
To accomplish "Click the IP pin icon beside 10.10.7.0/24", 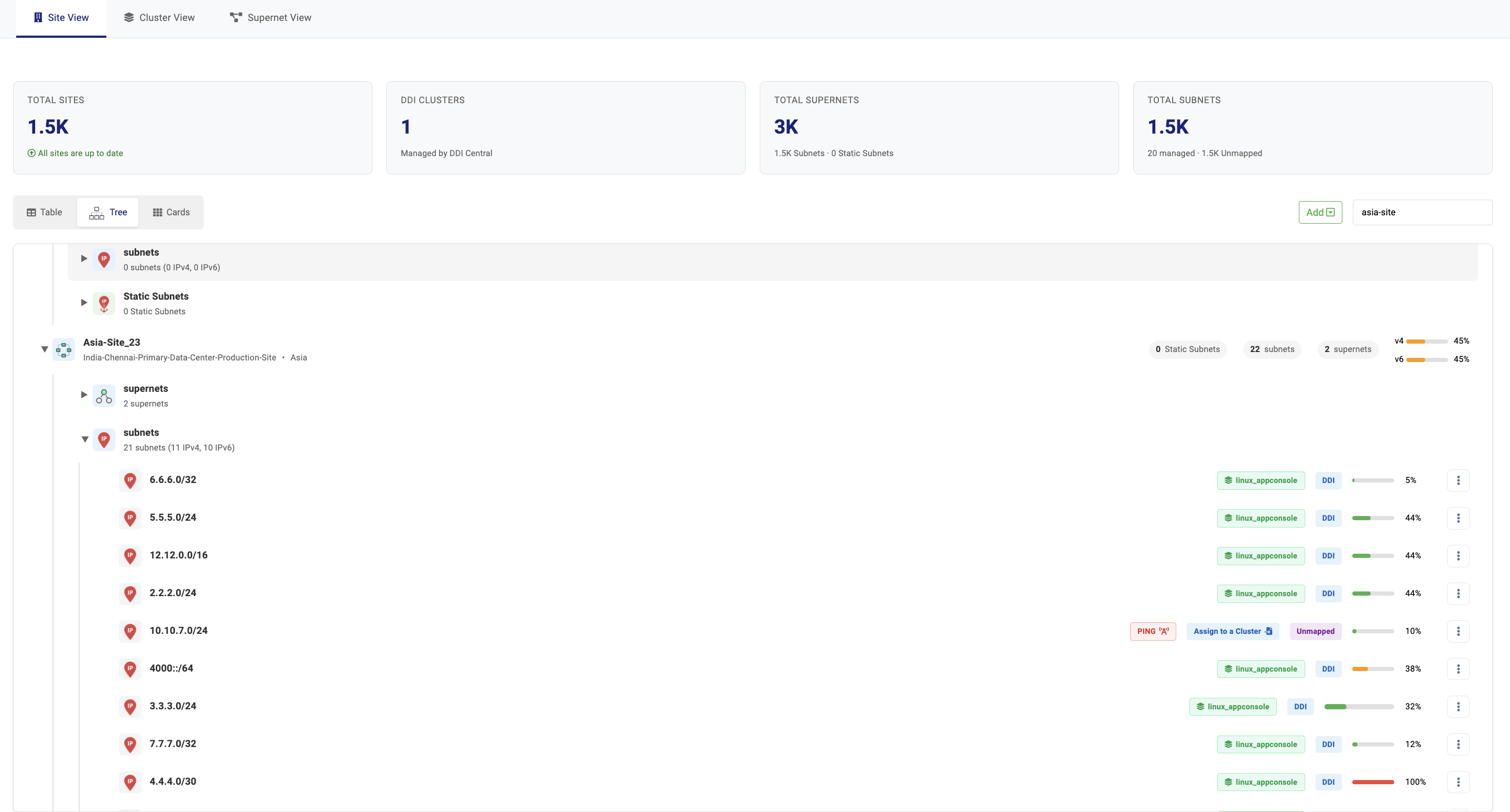I will click(129, 631).
